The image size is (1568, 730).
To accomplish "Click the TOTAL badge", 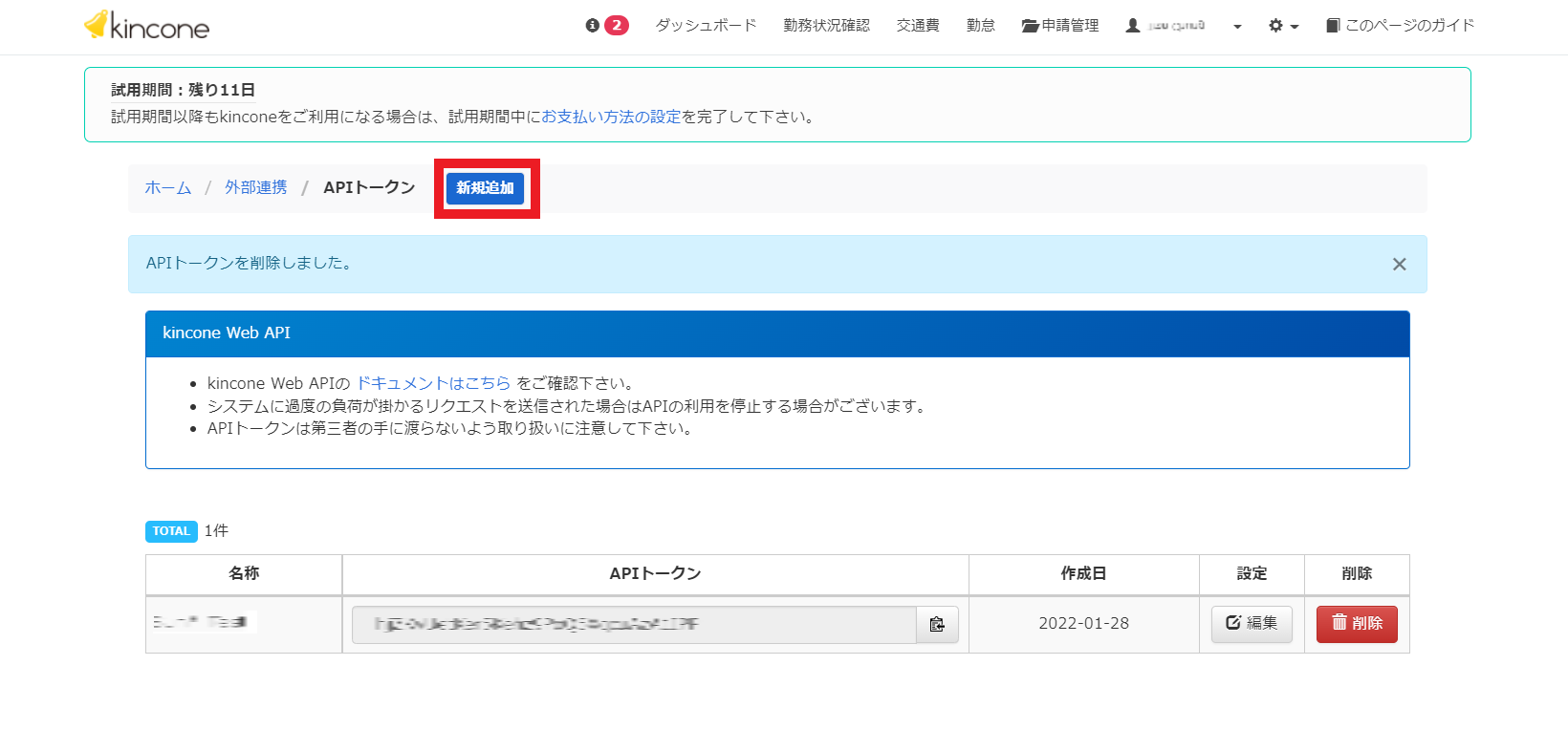I will tap(171, 531).
